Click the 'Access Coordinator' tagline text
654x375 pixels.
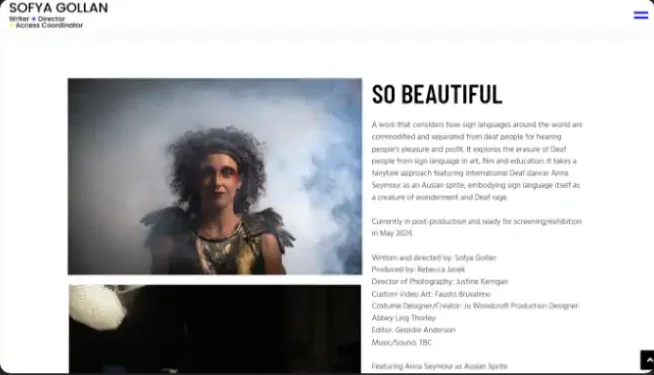tap(49, 25)
